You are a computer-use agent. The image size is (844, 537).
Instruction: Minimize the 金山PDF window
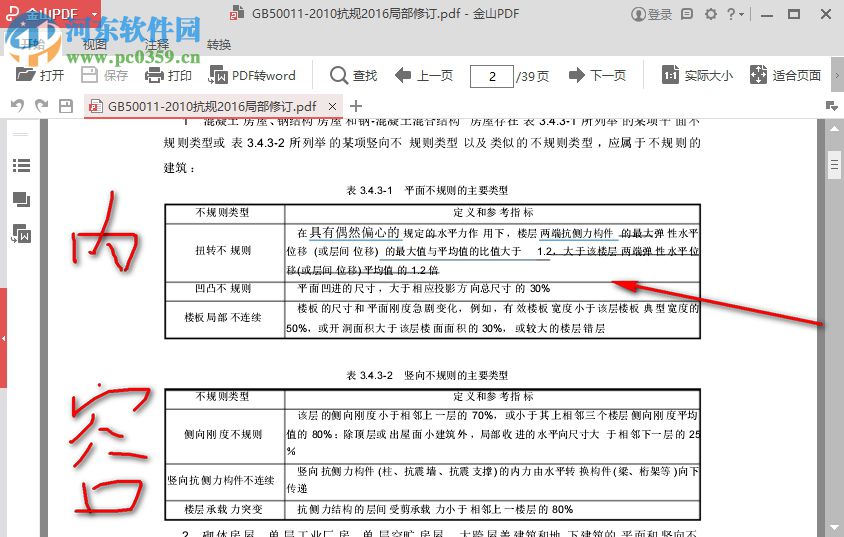768,15
